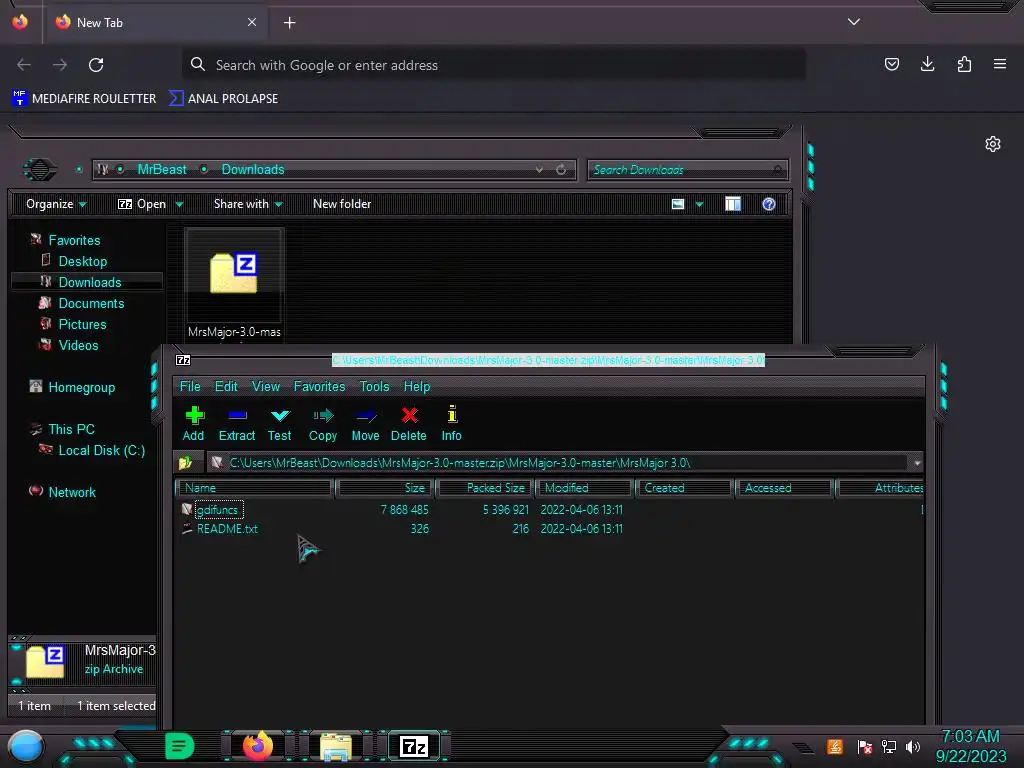This screenshot has height=768, width=1024.
Task: Close the New Tab tab
Action: [x=252, y=22]
